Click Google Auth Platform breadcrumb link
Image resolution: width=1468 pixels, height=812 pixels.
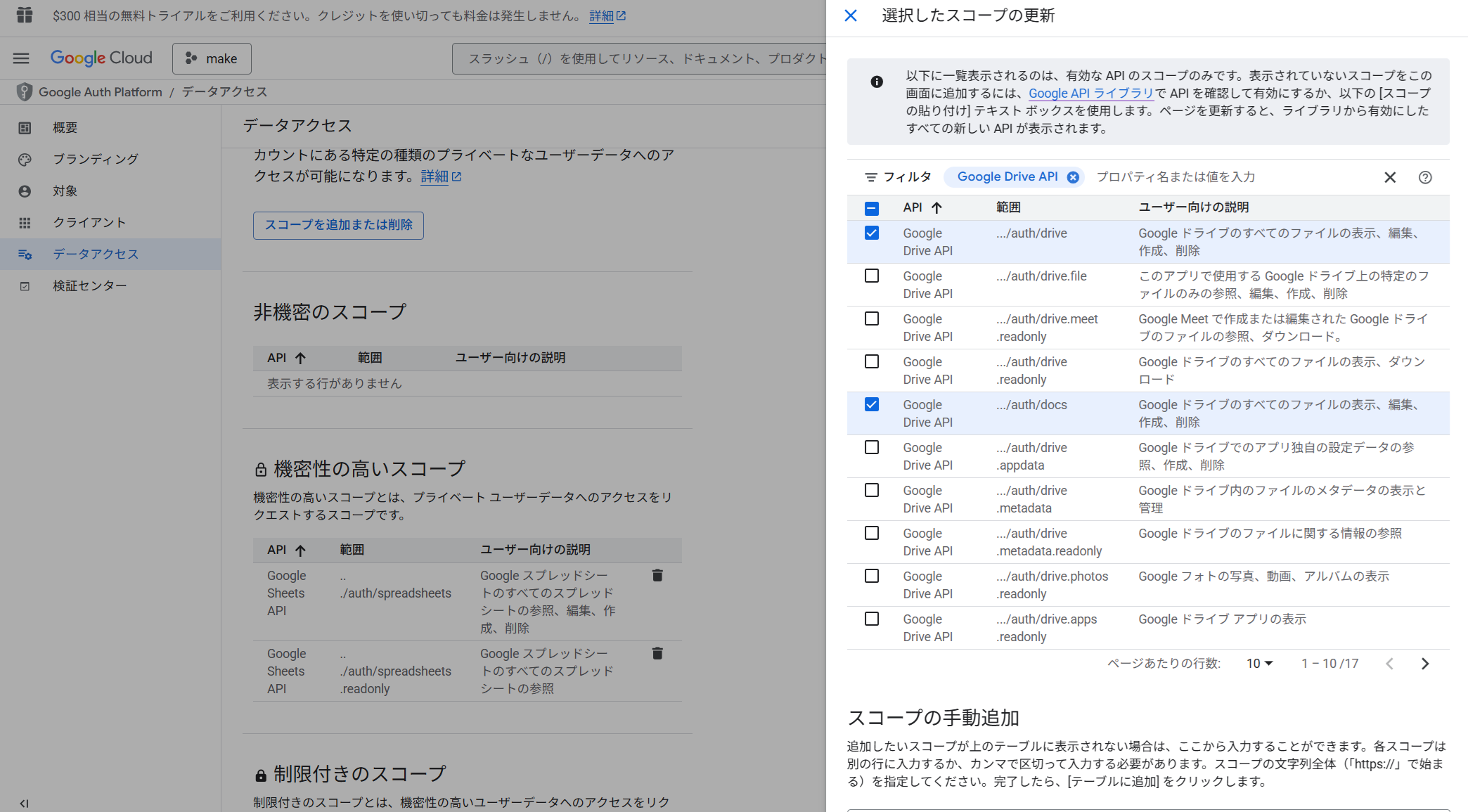[101, 92]
